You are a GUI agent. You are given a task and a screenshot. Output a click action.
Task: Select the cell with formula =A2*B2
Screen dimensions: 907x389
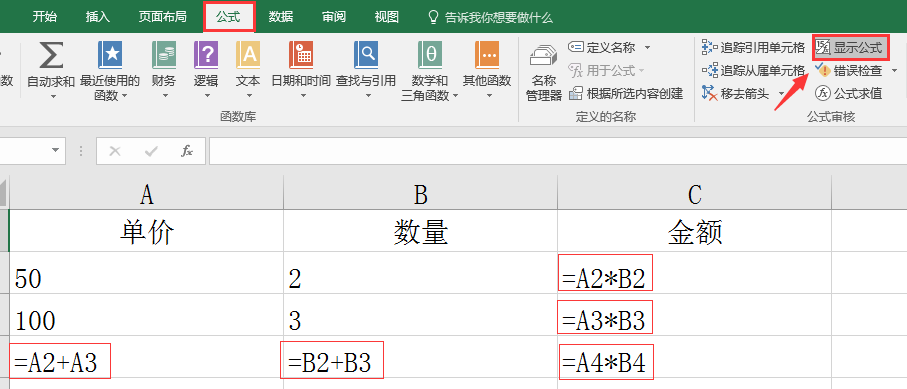(695, 273)
